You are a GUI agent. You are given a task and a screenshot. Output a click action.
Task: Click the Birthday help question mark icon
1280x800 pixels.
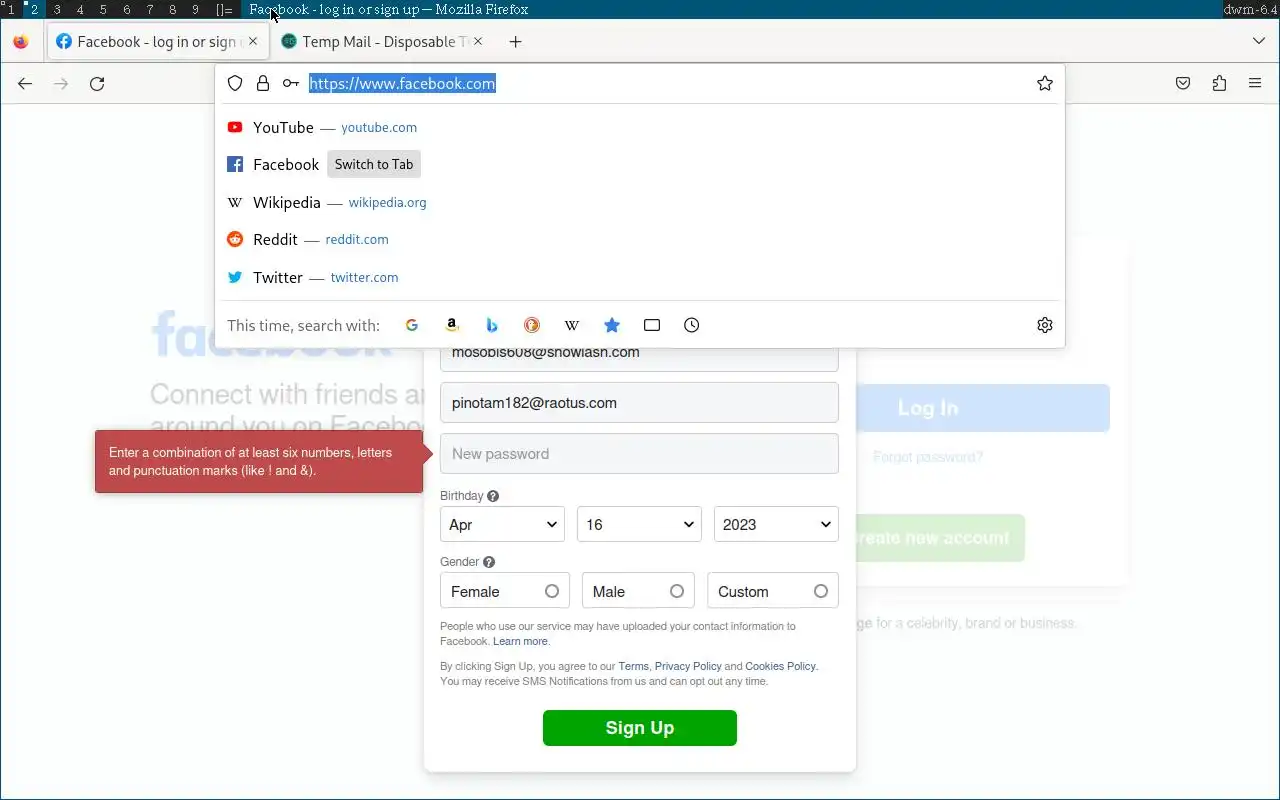point(493,496)
